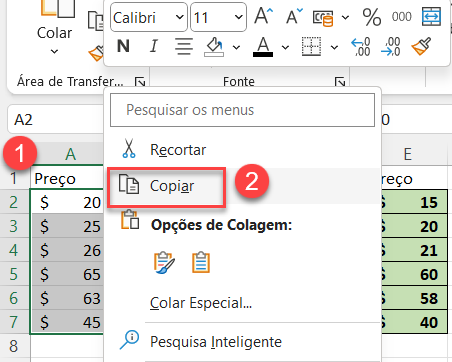This screenshot has width=452, height=362.
Task: Expand font color dropdown arrow
Action: (285, 47)
